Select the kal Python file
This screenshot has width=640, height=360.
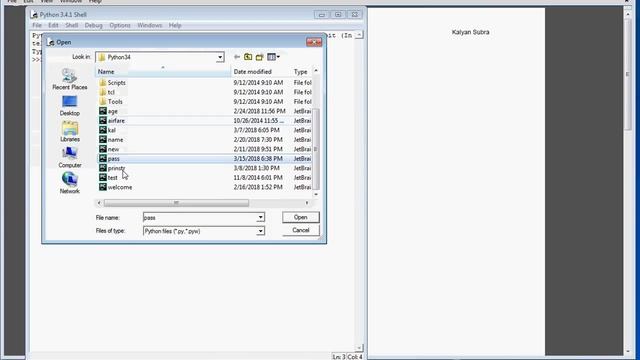(107, 130)
